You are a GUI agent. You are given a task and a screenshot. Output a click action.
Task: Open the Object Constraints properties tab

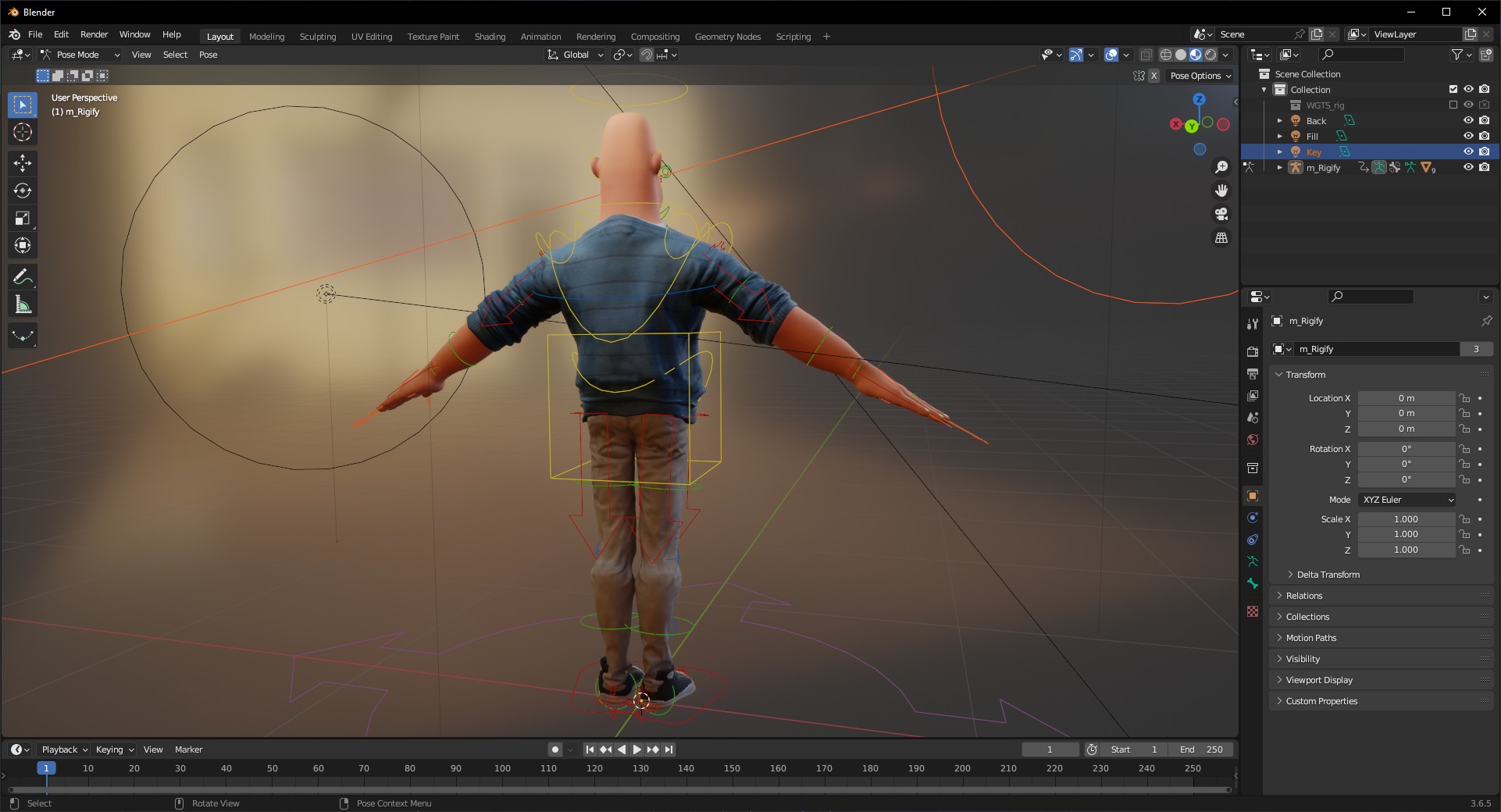point(1253,540)
